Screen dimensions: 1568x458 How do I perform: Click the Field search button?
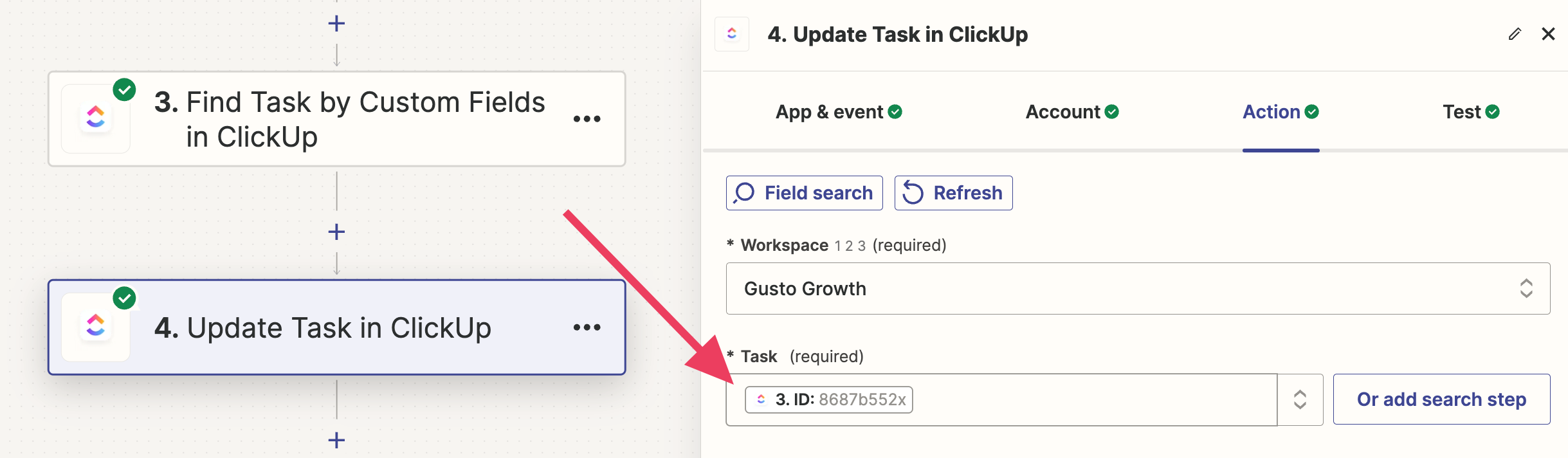point(804,193)
